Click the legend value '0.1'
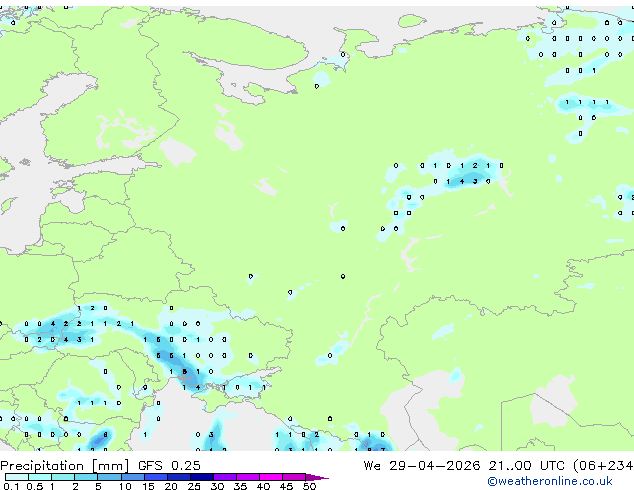Image resolution: width=634 pixels, height=490 pixels. [11, 486]
